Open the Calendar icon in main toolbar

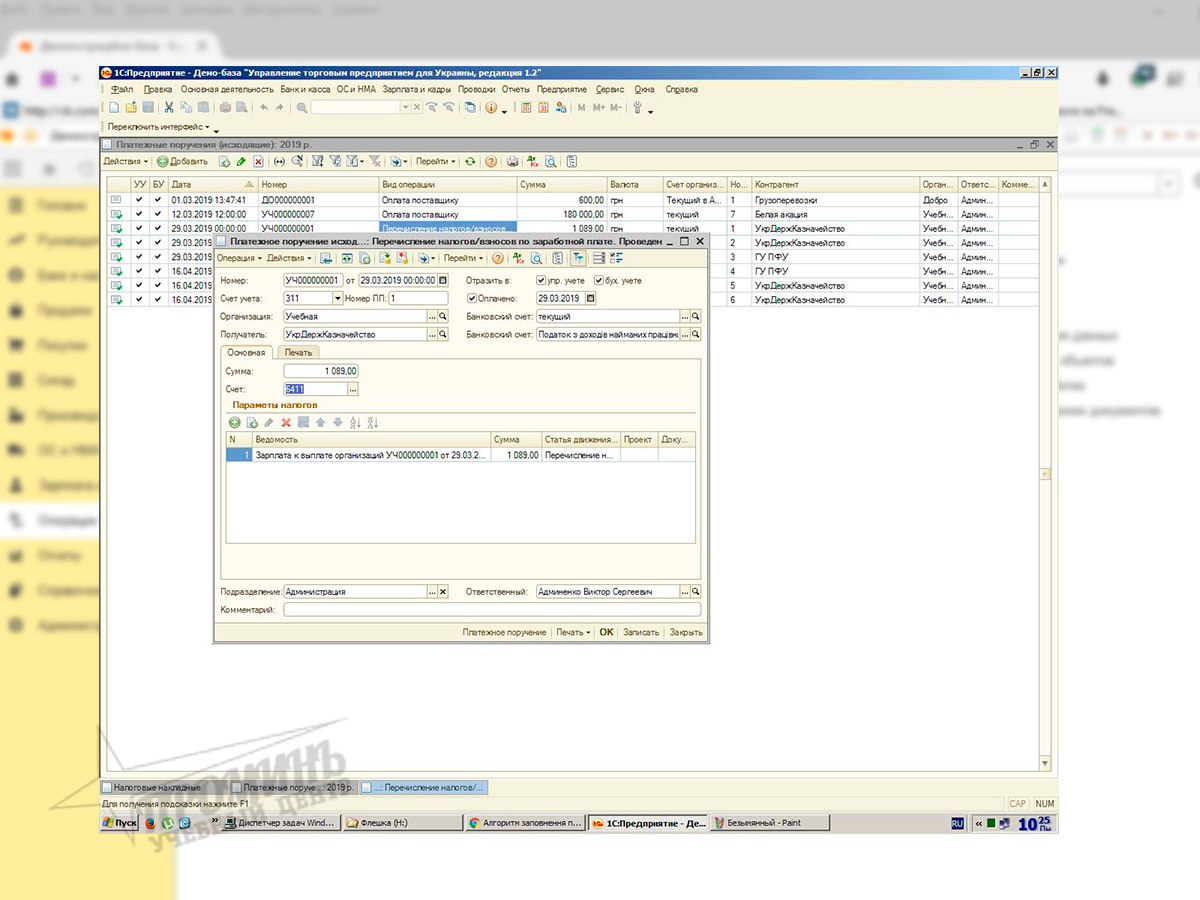(x=543, y=107)
